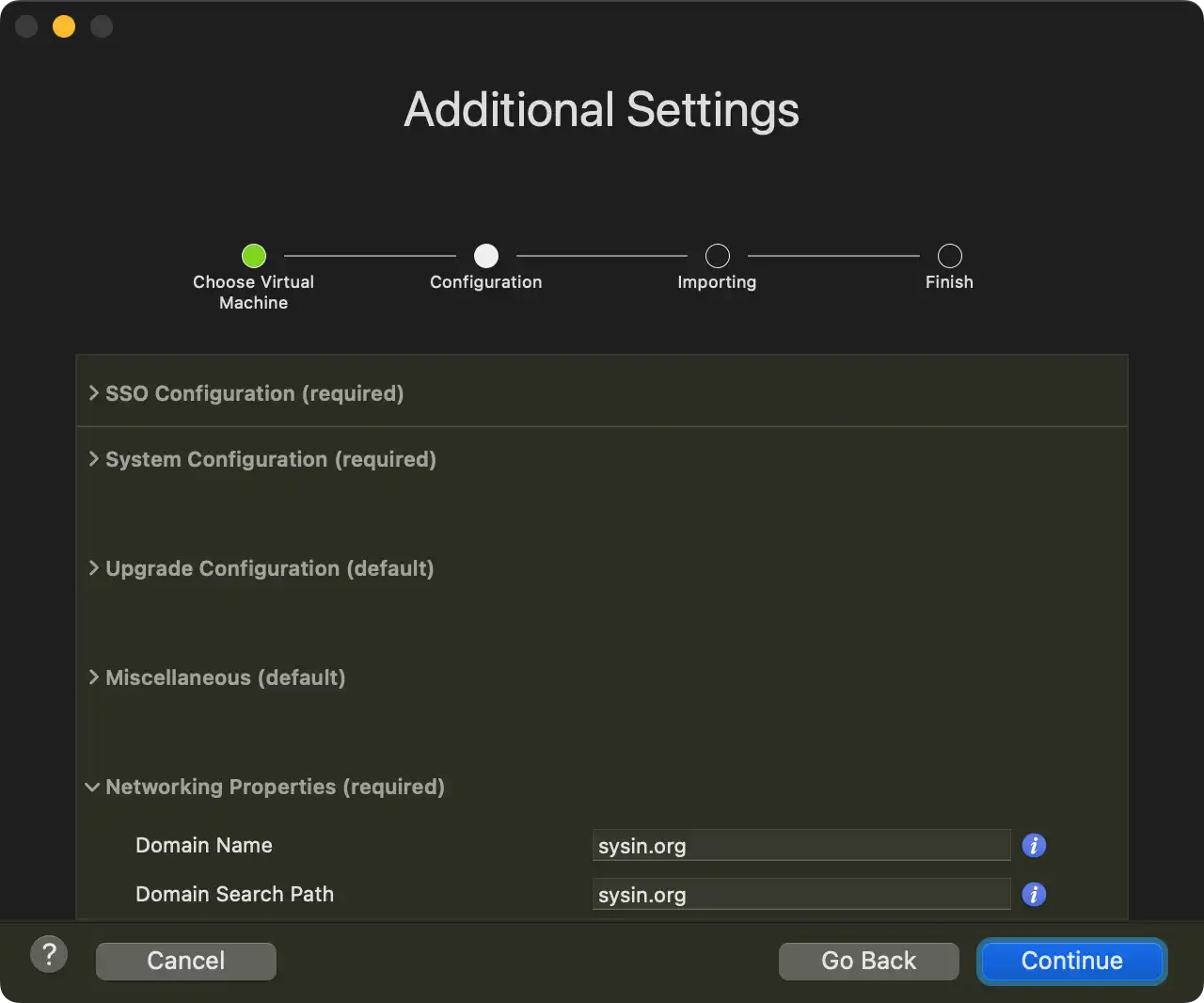Close the import wizard window
1204x1003 pixels.
[26, 26]
